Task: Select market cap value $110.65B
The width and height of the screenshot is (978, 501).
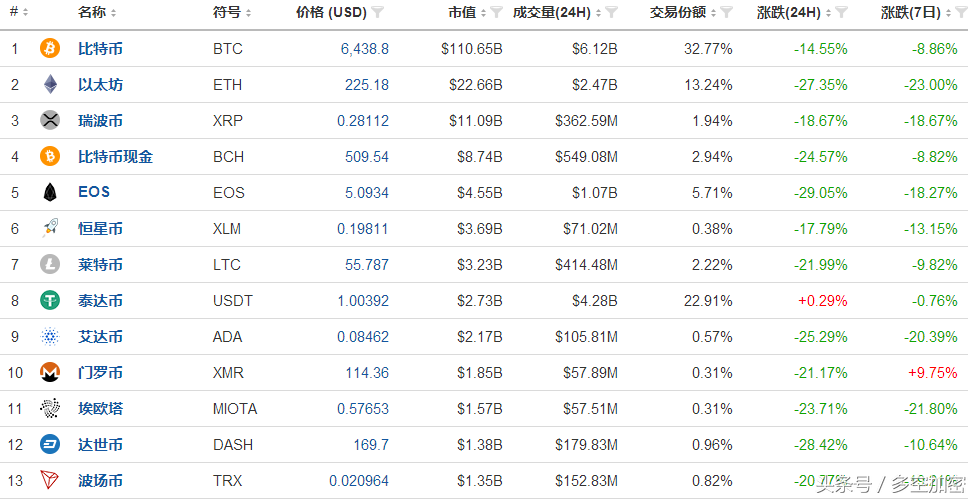Action: click(472, 49)
